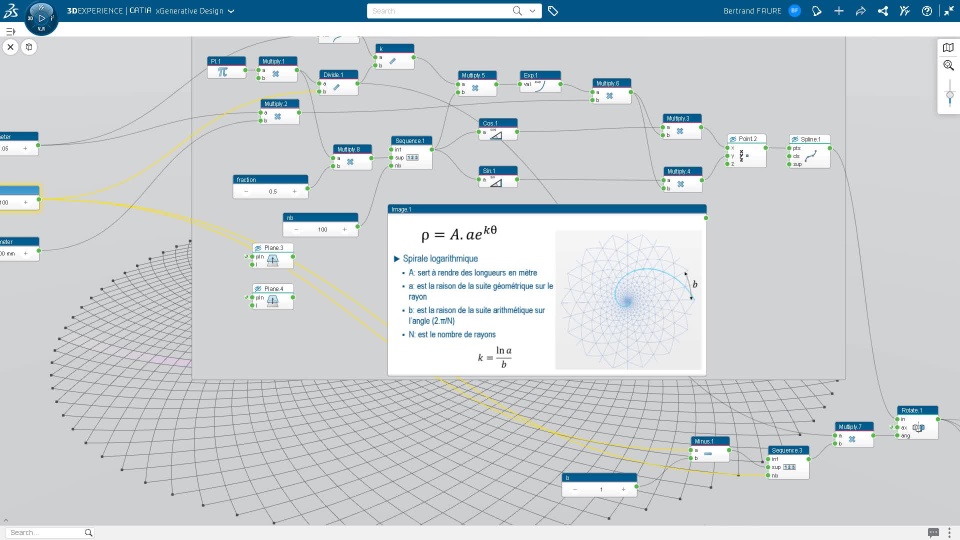
Task: Open the map overview icon on the right panel
Action: pos(948,48)
